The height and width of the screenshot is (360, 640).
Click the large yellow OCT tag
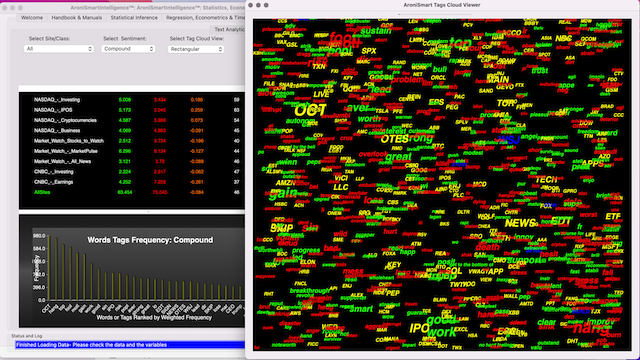click(310, 110)
